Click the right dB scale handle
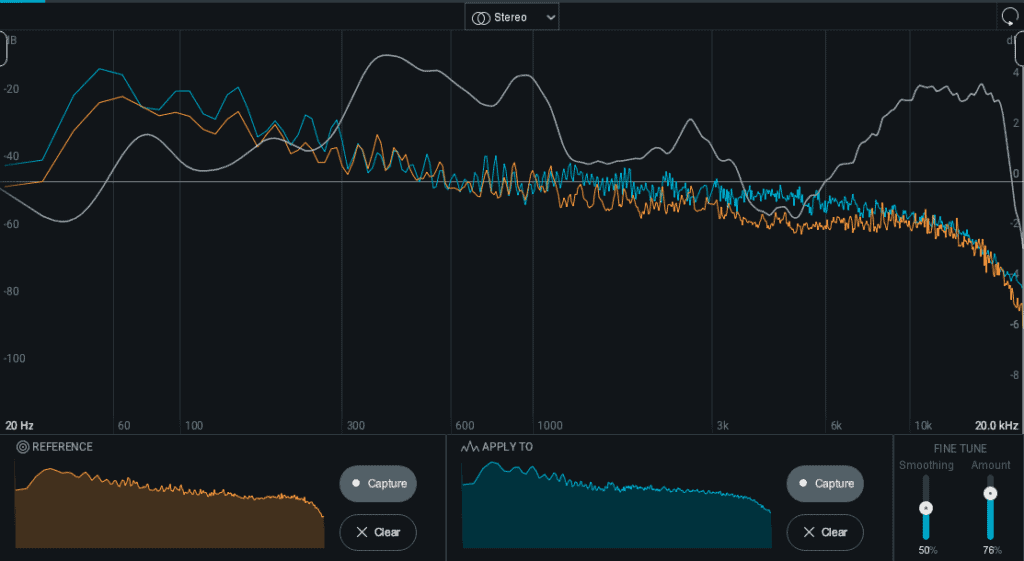The width and height of the screenshot is (1024, 561). point(1019,48)
